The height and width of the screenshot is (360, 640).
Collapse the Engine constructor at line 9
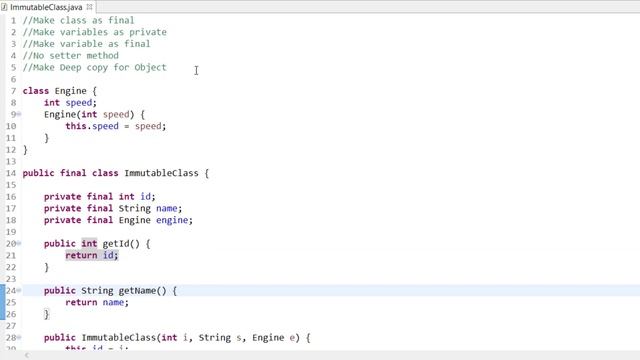(19, 114)
